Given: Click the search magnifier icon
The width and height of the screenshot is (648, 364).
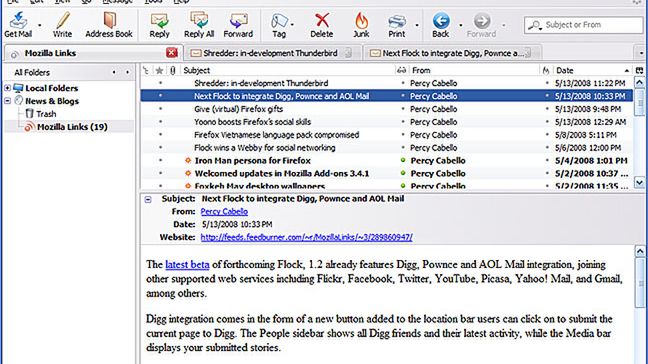Looking at the screenshot, I should pos(535,25).
